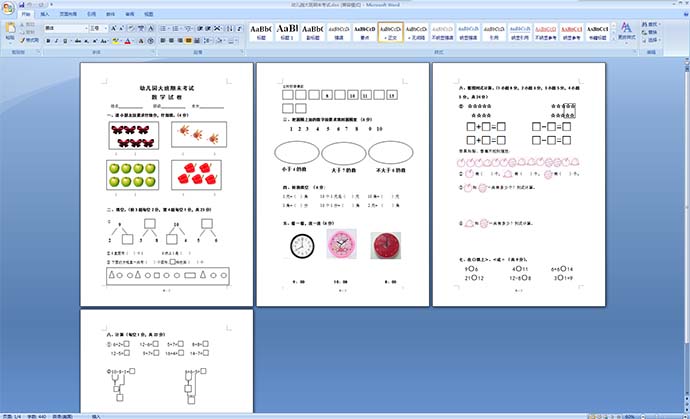Align text left
The height and width of the screenshot is (419, 690).
coord(162,41)
